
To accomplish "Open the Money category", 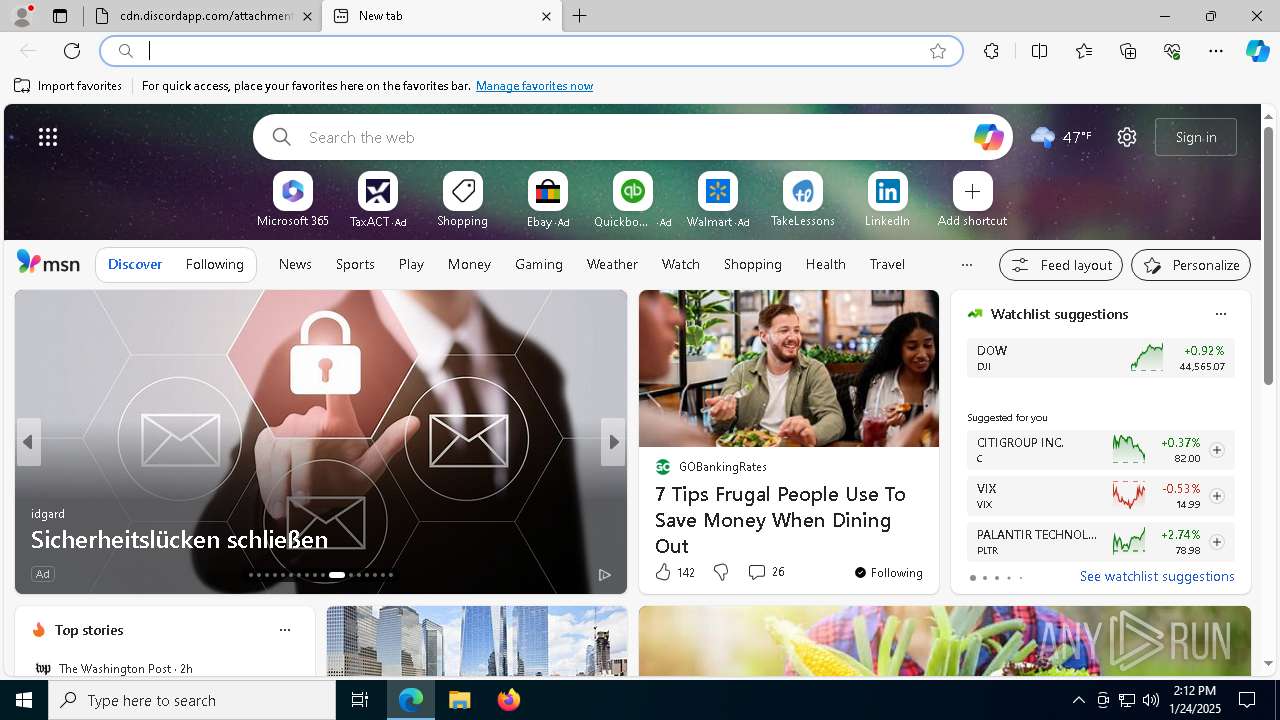I will click(469, 264).
